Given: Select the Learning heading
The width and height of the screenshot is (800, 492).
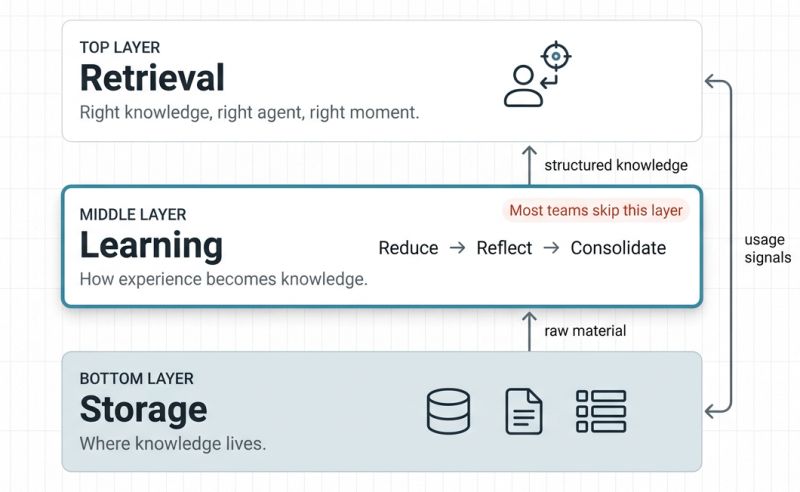Looking at the screenshot, I should tap(151, 245).
